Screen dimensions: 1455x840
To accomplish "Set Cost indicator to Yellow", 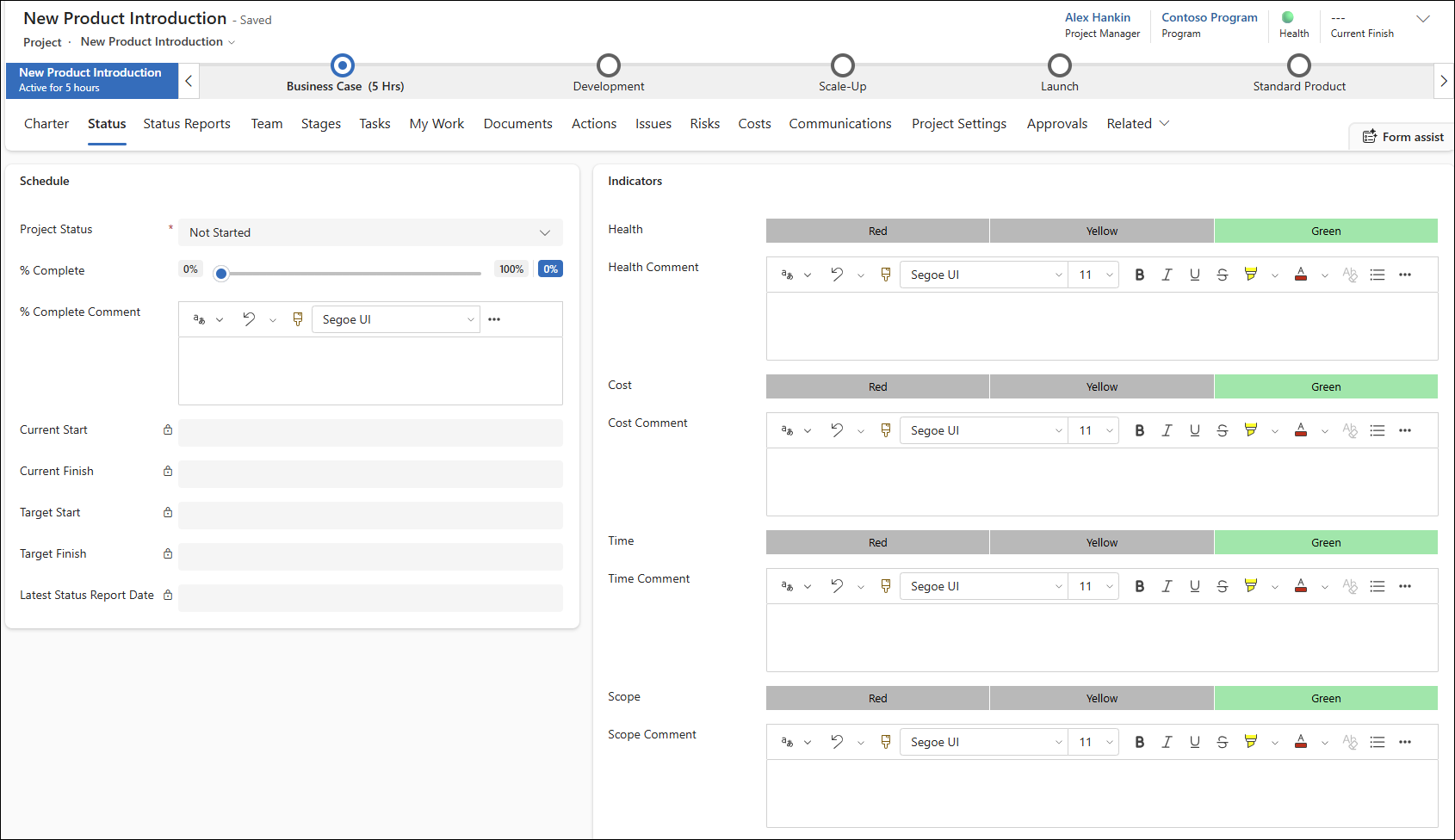I will (x=1101, y=386).
